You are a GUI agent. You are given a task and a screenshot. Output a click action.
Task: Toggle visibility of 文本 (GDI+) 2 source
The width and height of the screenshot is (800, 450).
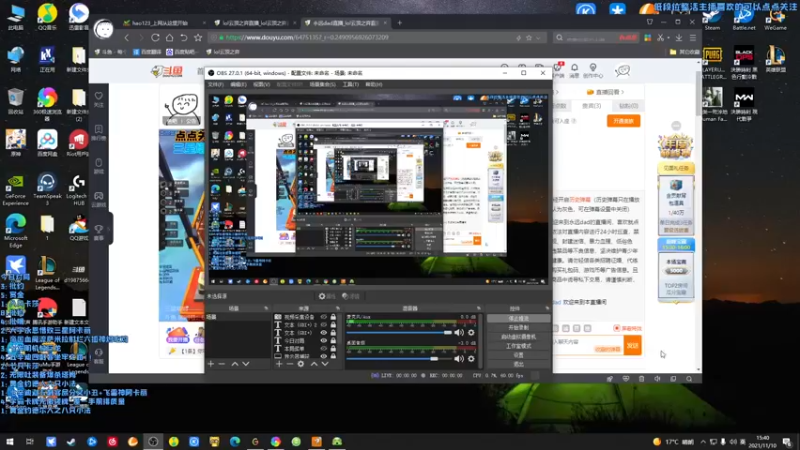coord(323,324)
